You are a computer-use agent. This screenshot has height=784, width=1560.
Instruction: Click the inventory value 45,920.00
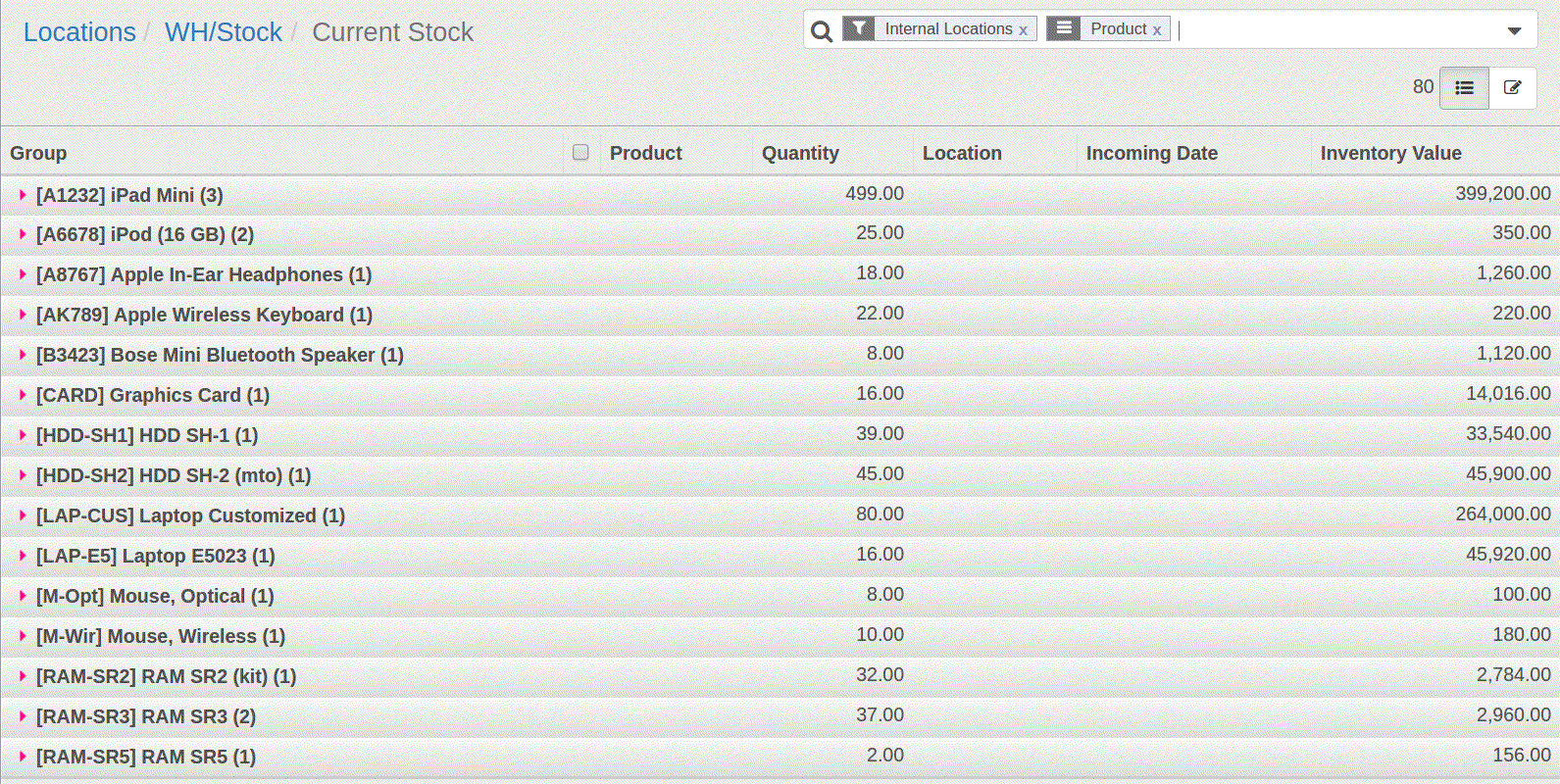(x=1508, y=555)
